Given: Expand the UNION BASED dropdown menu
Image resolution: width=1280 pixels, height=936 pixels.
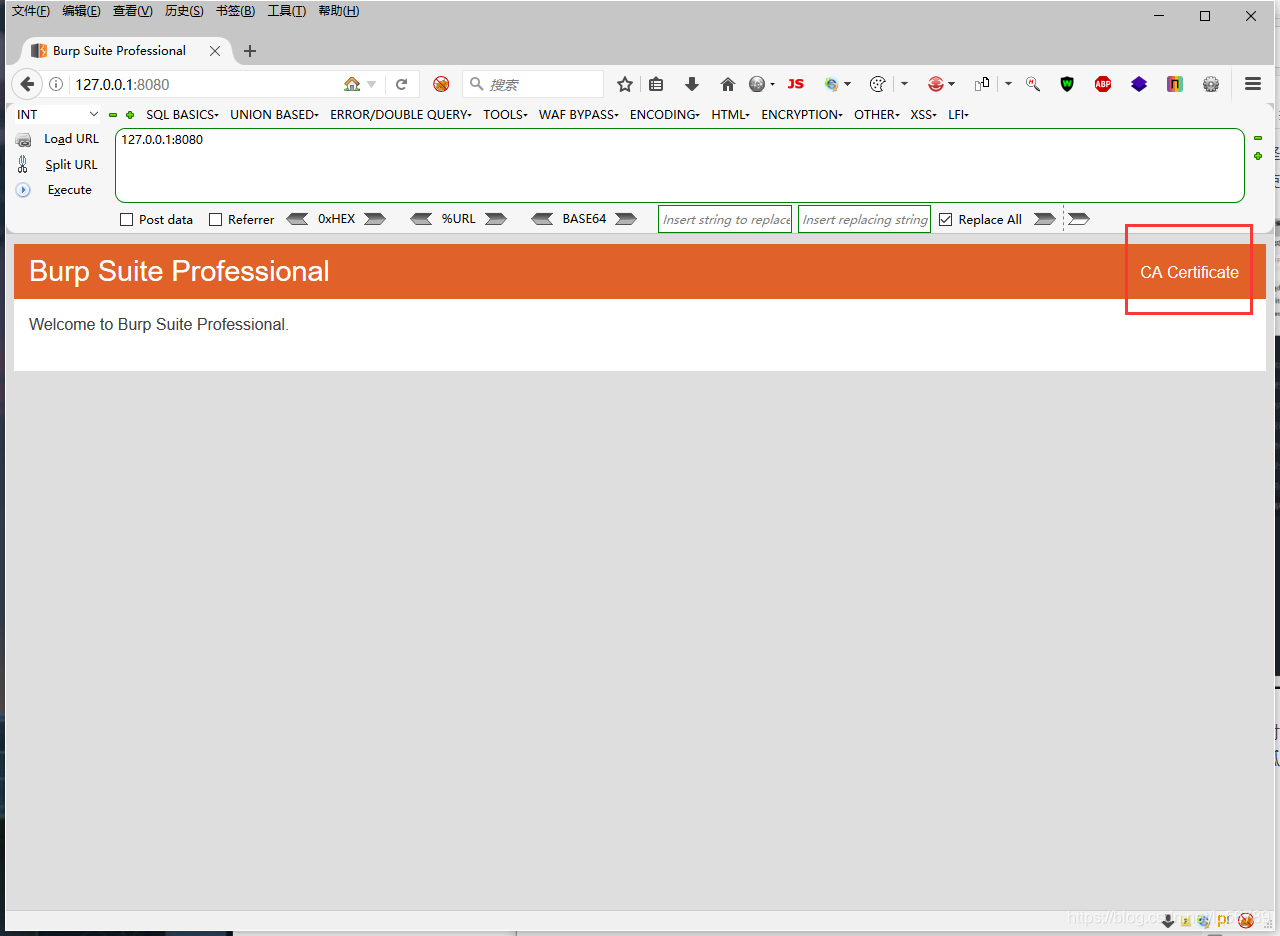Looking at the screenshot, I should tap(274, 115).
